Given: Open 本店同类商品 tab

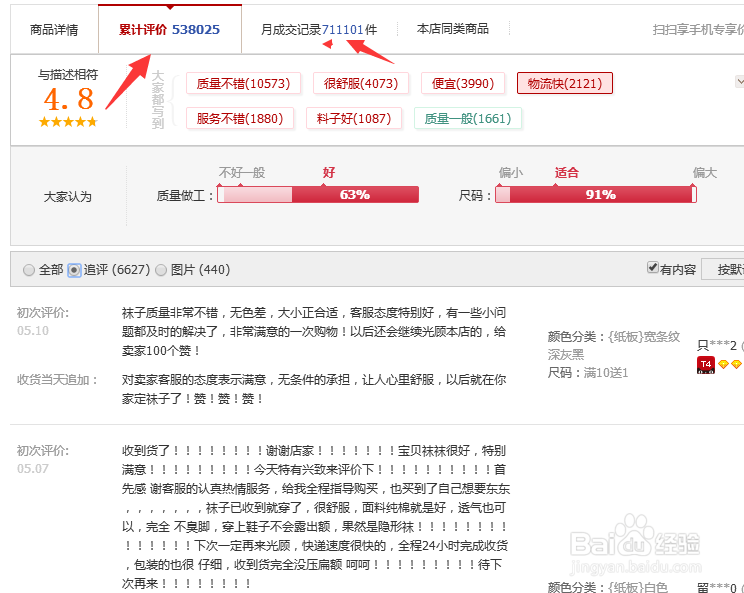Looking at the screenshot, I should point(453,29).
